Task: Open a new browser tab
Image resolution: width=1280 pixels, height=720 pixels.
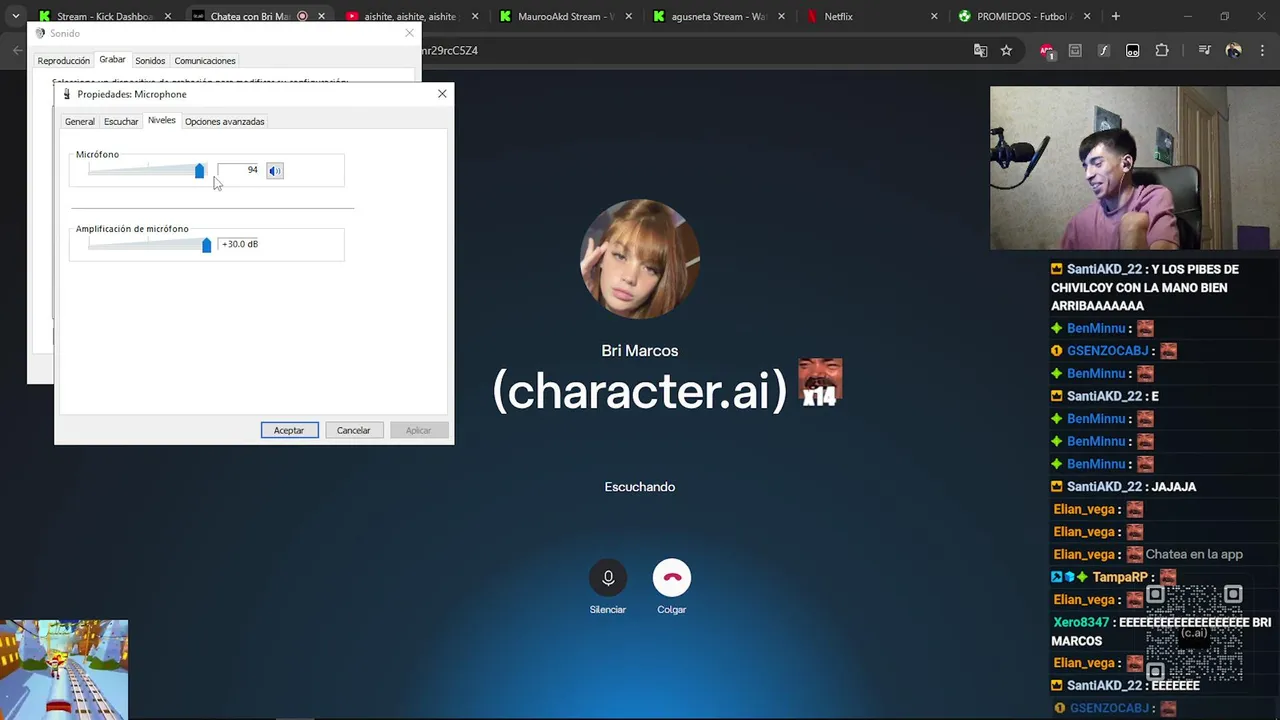Action: coord(1115,16)
